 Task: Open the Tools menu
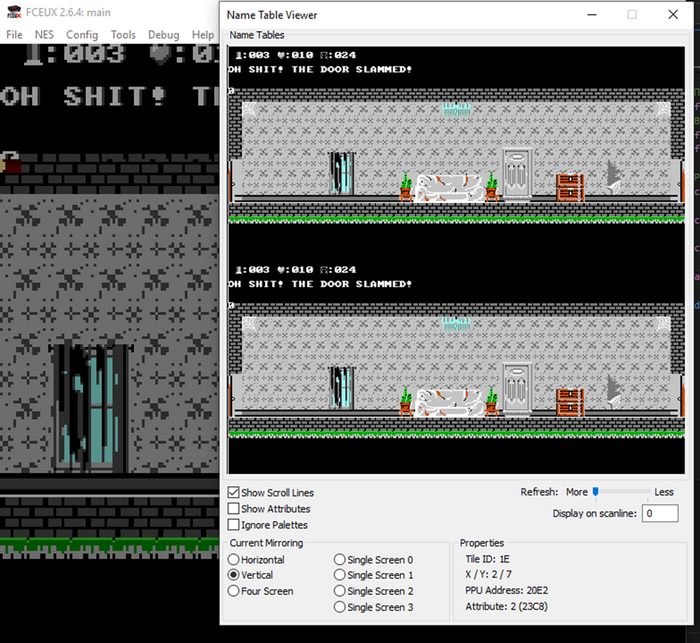[x=123, y=34]
